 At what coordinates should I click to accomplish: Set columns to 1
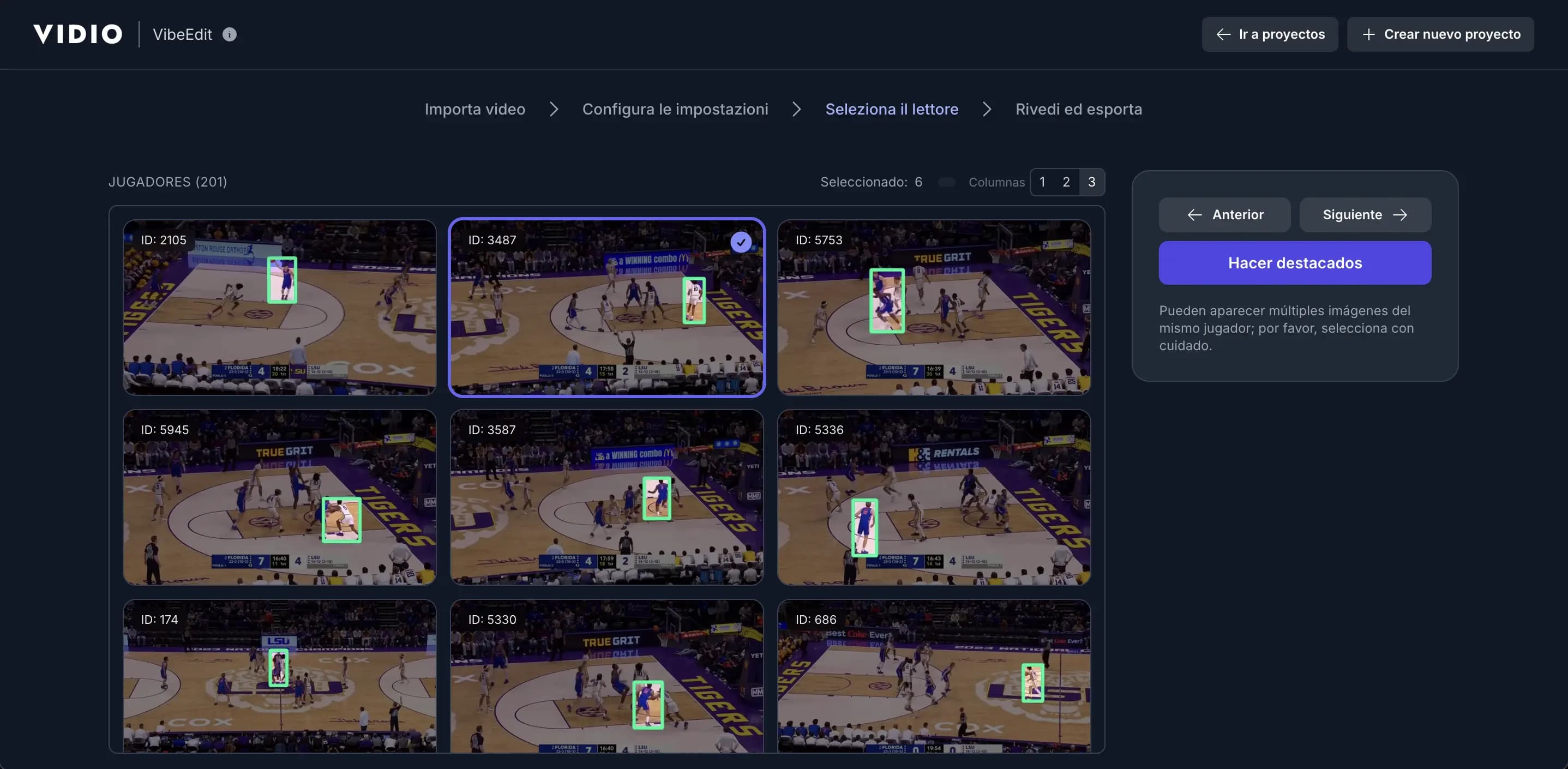(x=1042, y=182)
